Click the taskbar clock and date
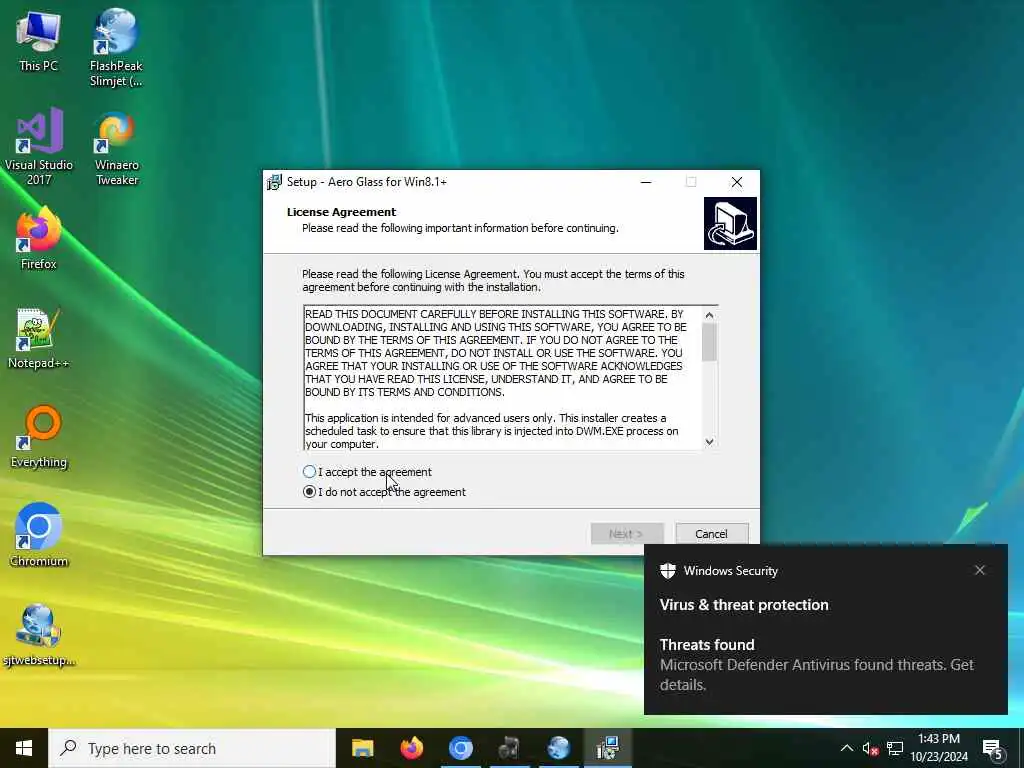This screenshot has width=1024, height=768. 939,748
